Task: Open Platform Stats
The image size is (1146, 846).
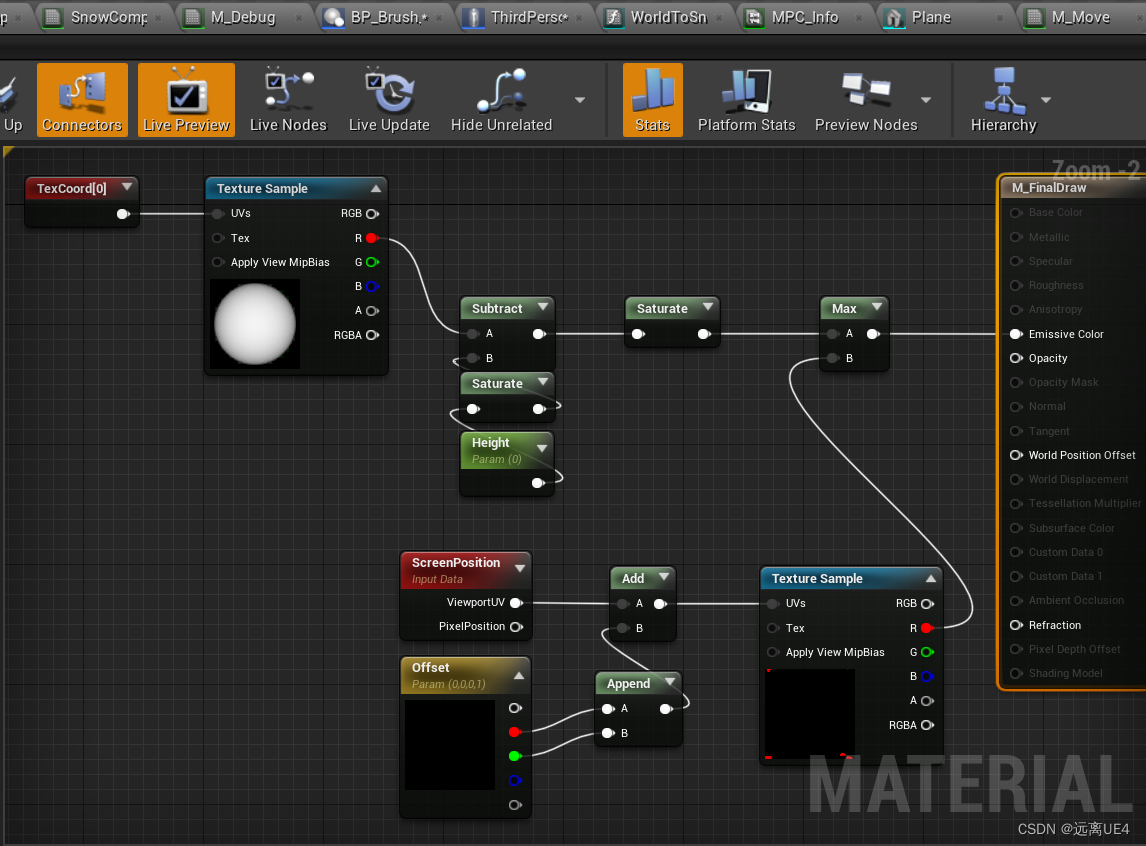Action: pyautogui.click(x=746, y=100)
